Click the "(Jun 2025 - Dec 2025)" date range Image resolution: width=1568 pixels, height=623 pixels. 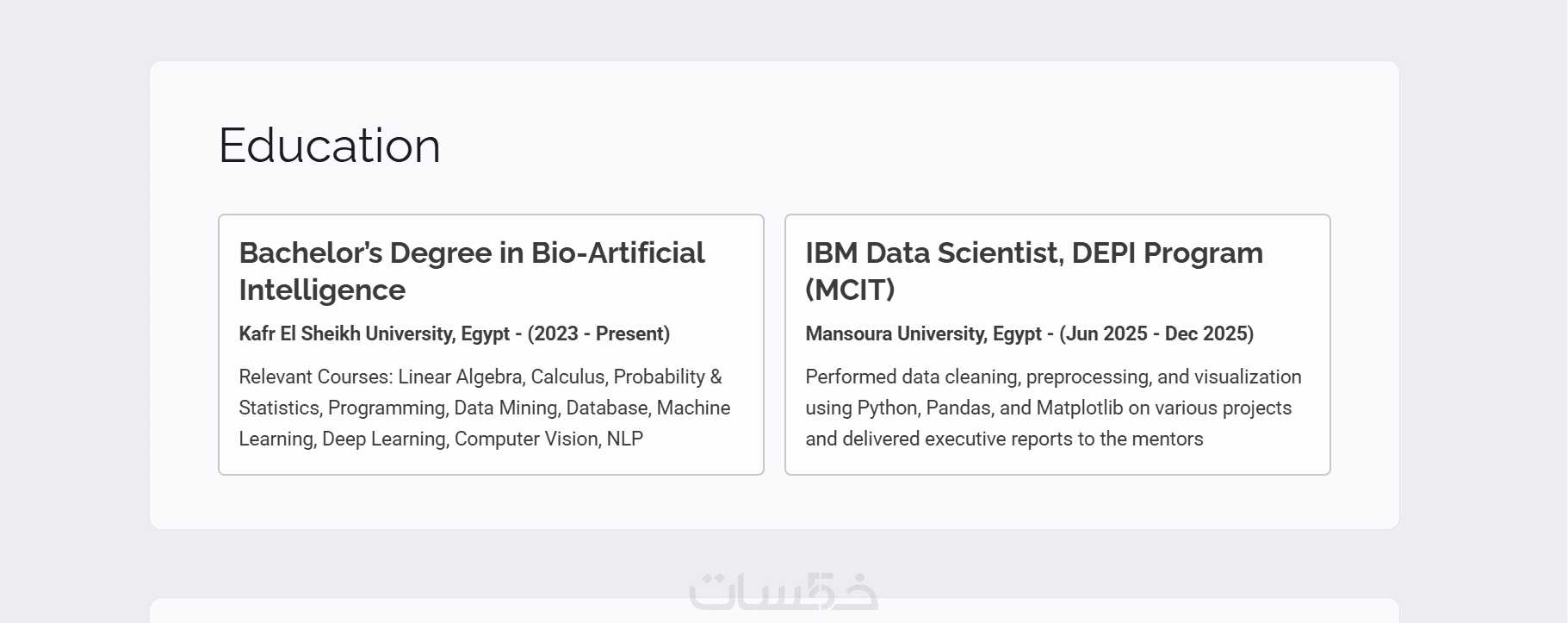pos(1156,333)
